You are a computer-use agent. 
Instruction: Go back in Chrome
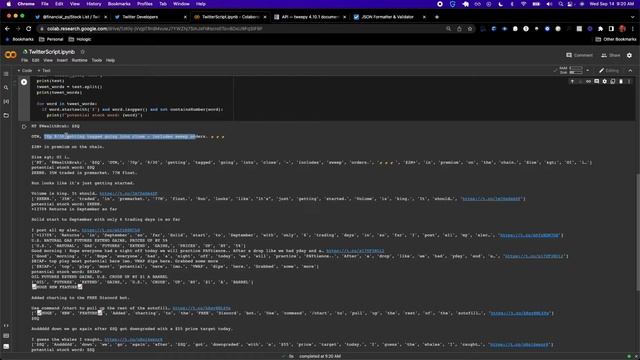pos(7,29)
